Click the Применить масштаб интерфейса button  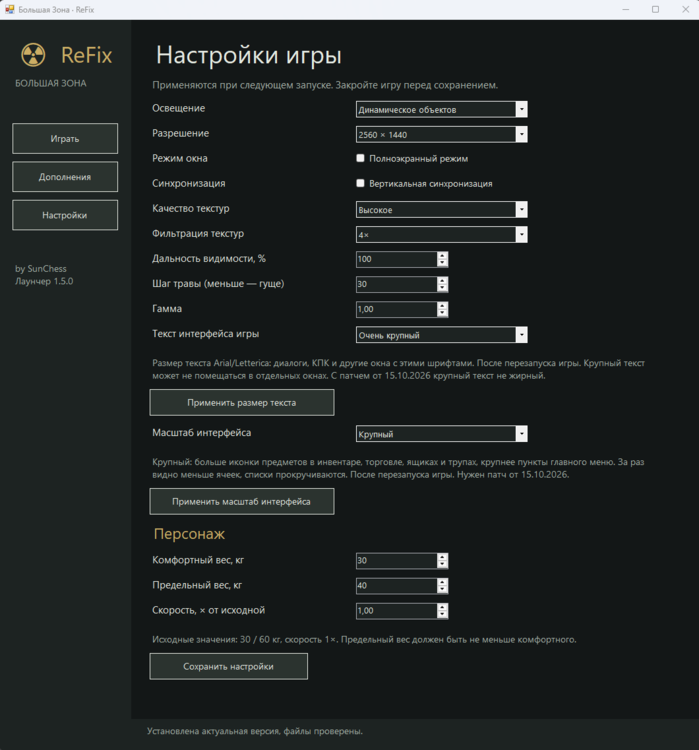pos(242,501)
